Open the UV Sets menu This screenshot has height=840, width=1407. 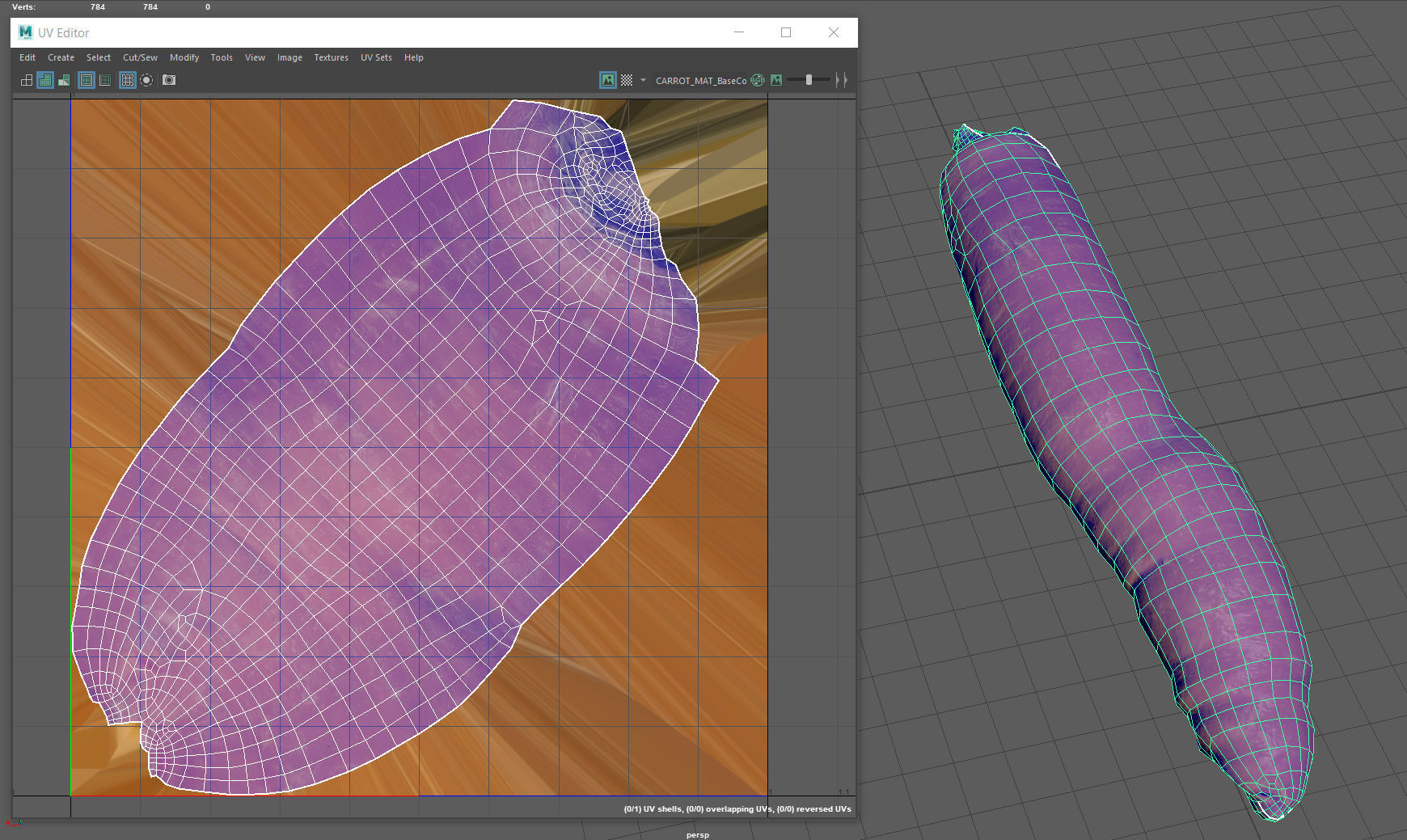click(x=376, y=57)
